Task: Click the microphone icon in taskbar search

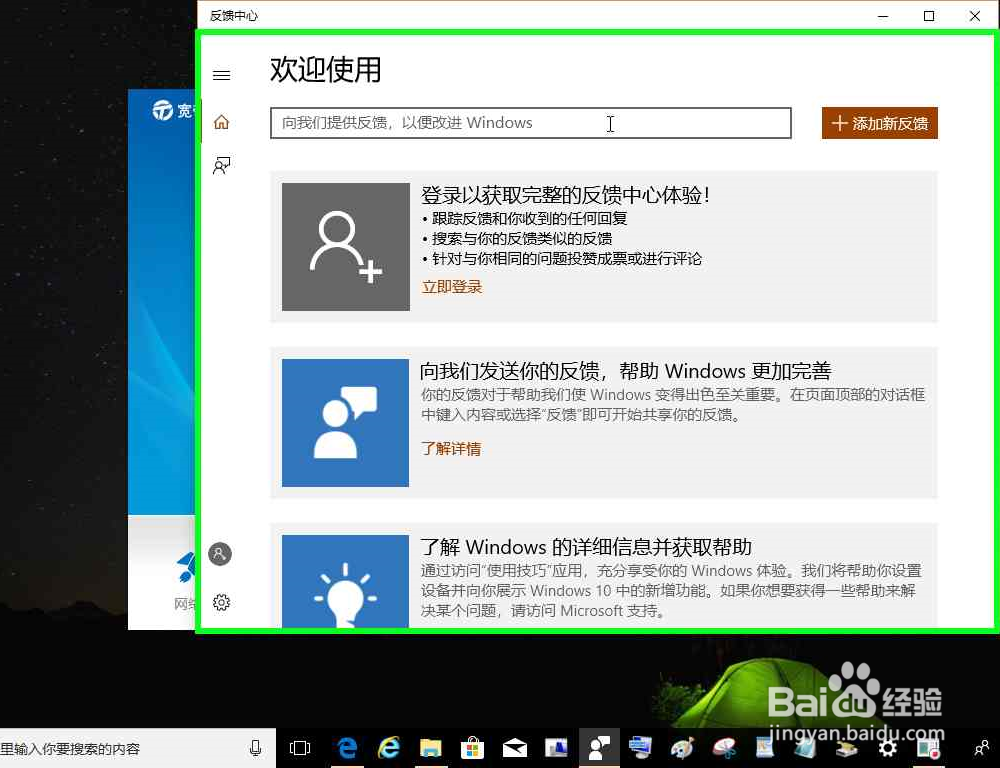Action: pos(257,747)
